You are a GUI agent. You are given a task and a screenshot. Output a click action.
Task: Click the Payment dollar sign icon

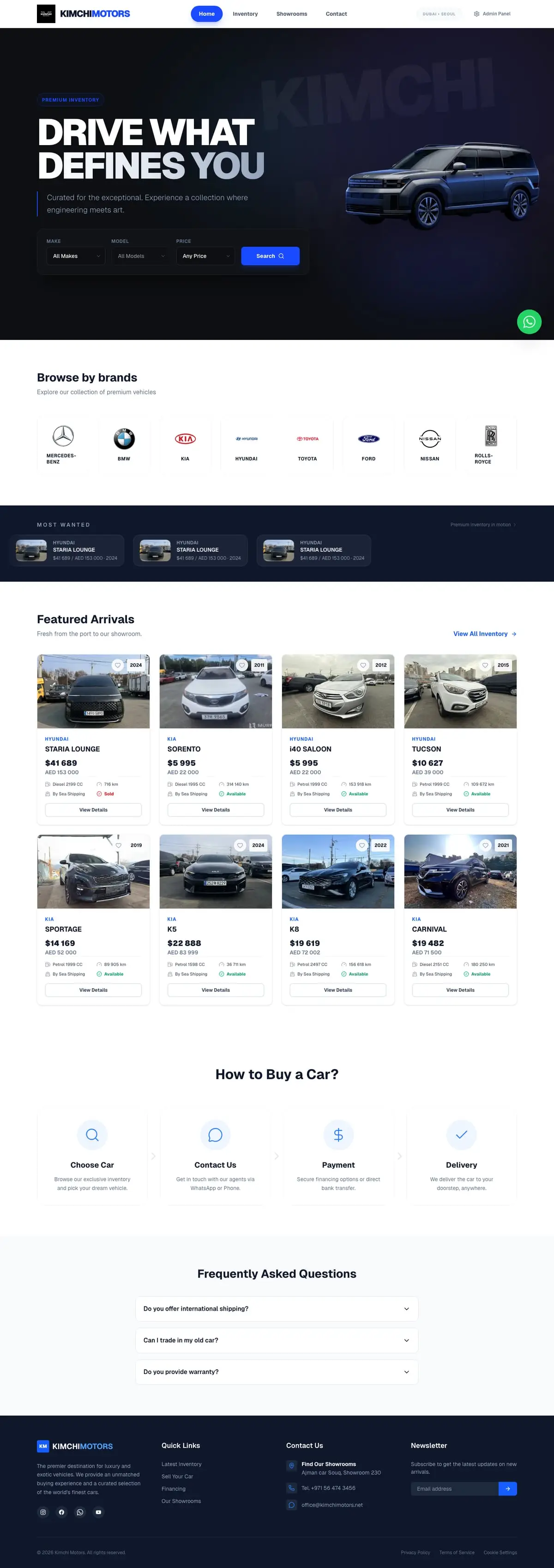click(338, 1135)
